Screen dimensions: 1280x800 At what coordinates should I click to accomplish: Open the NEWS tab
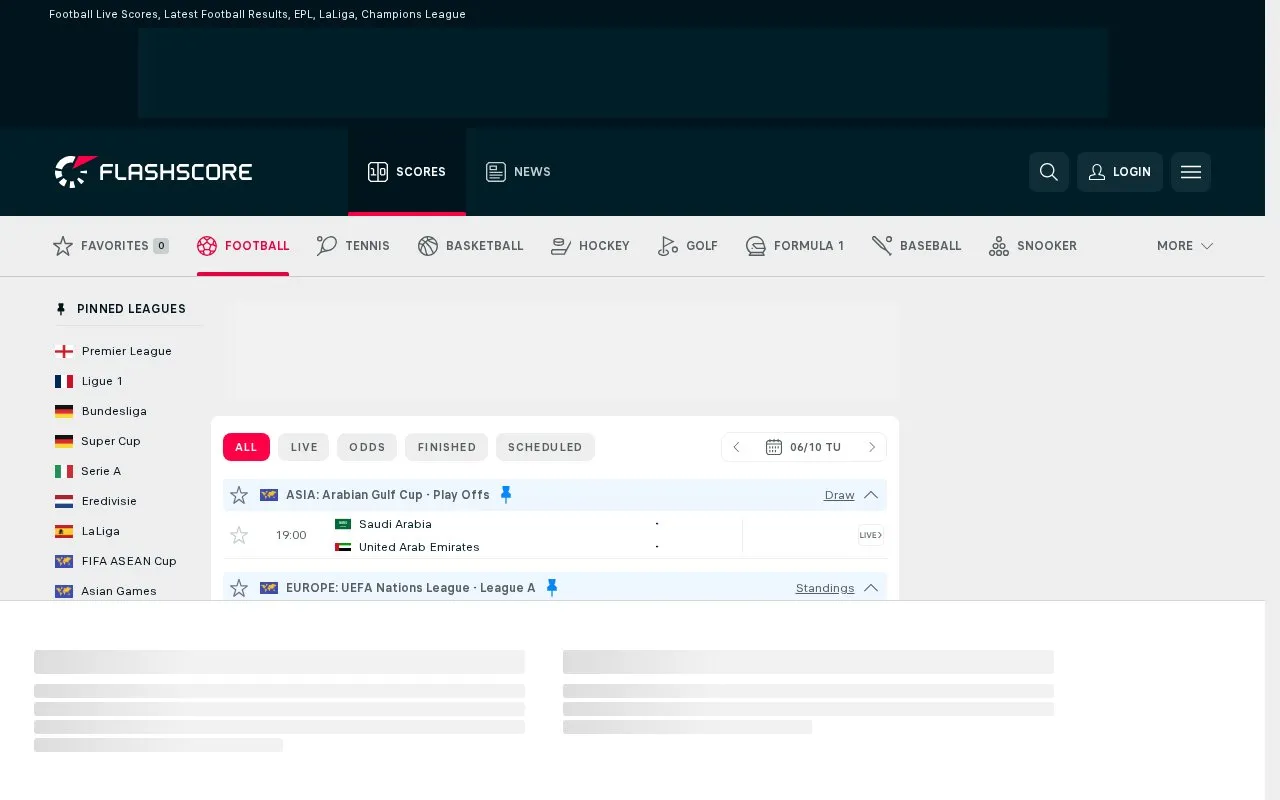pyautogui.click(x=518, y=172)
